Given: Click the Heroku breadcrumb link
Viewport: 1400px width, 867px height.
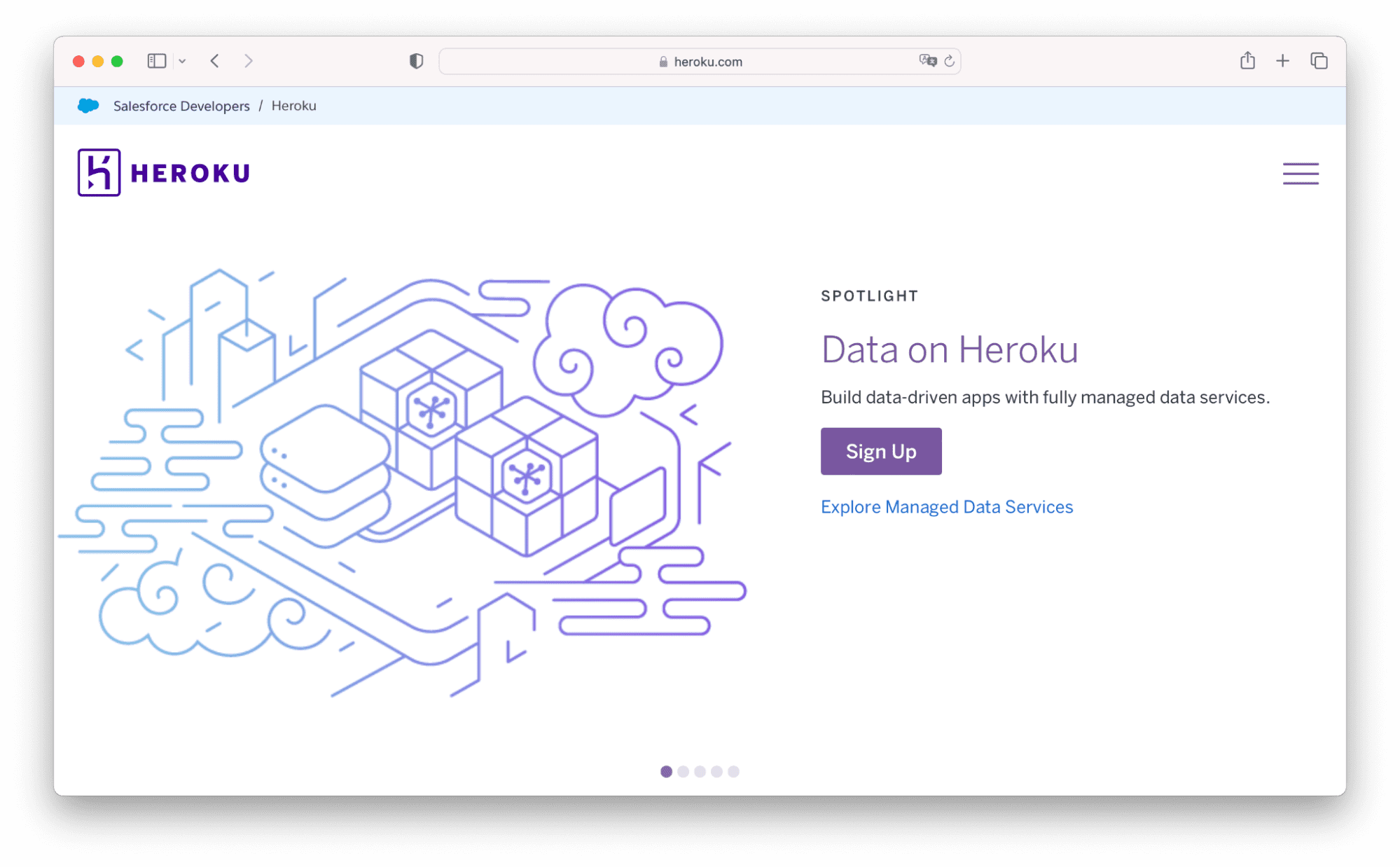Looking at the screenshot, I should click(293, 106).
